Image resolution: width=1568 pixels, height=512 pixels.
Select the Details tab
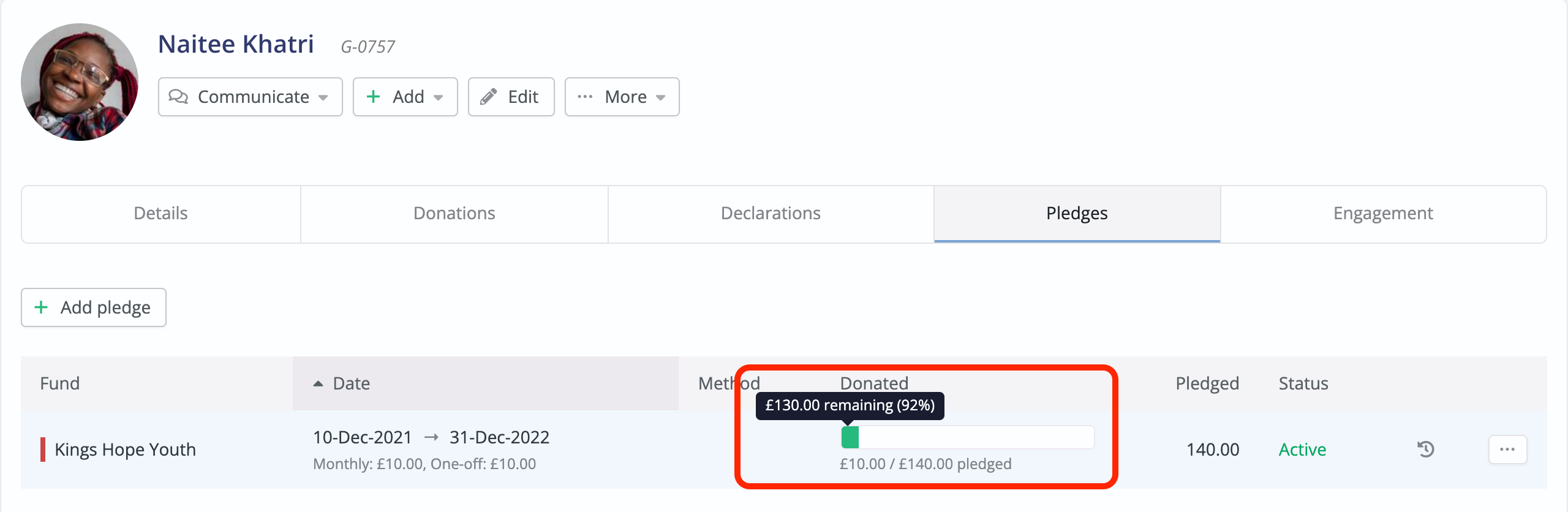160,214
